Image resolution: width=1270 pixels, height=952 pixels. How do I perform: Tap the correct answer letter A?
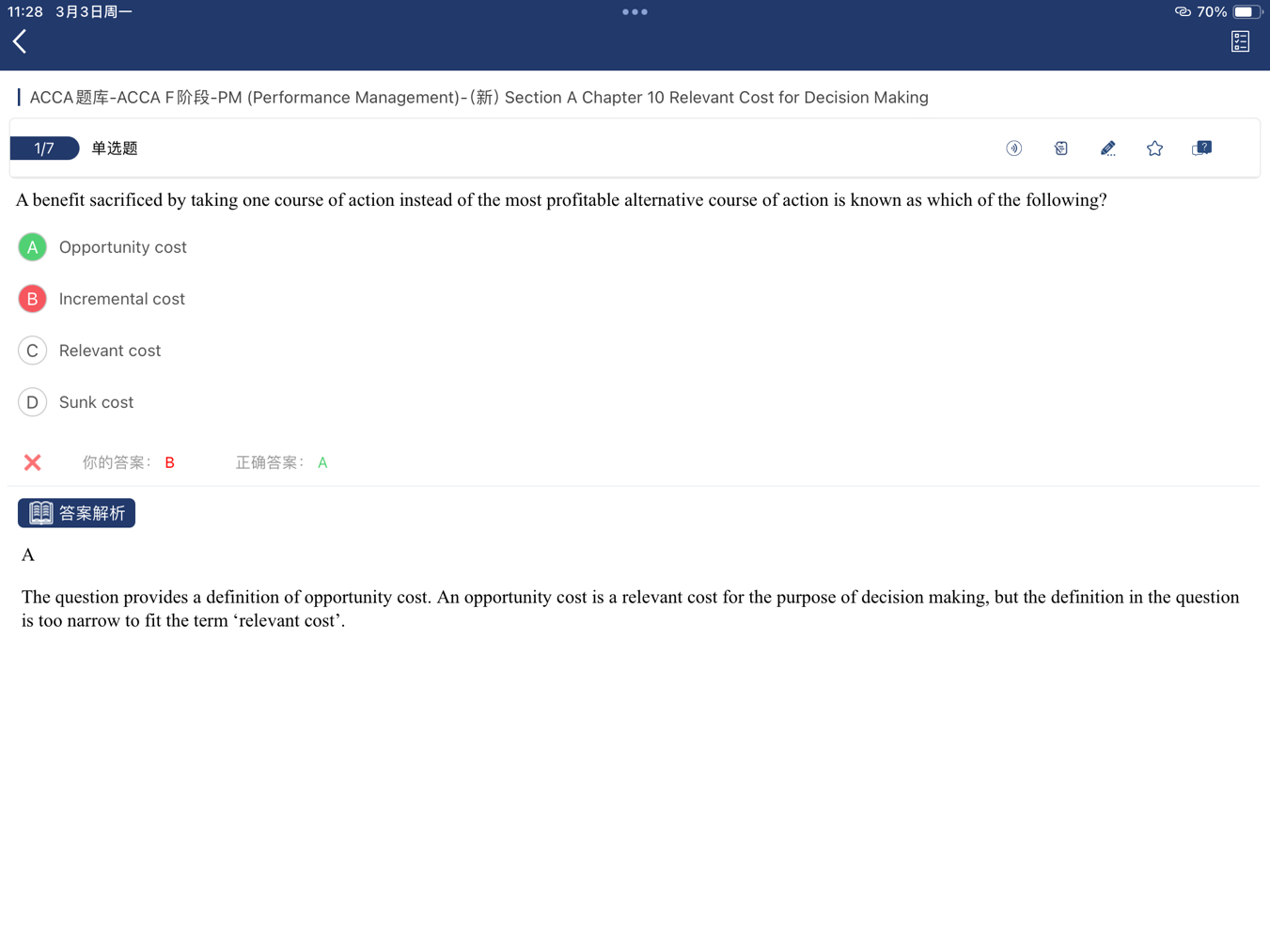322,462
